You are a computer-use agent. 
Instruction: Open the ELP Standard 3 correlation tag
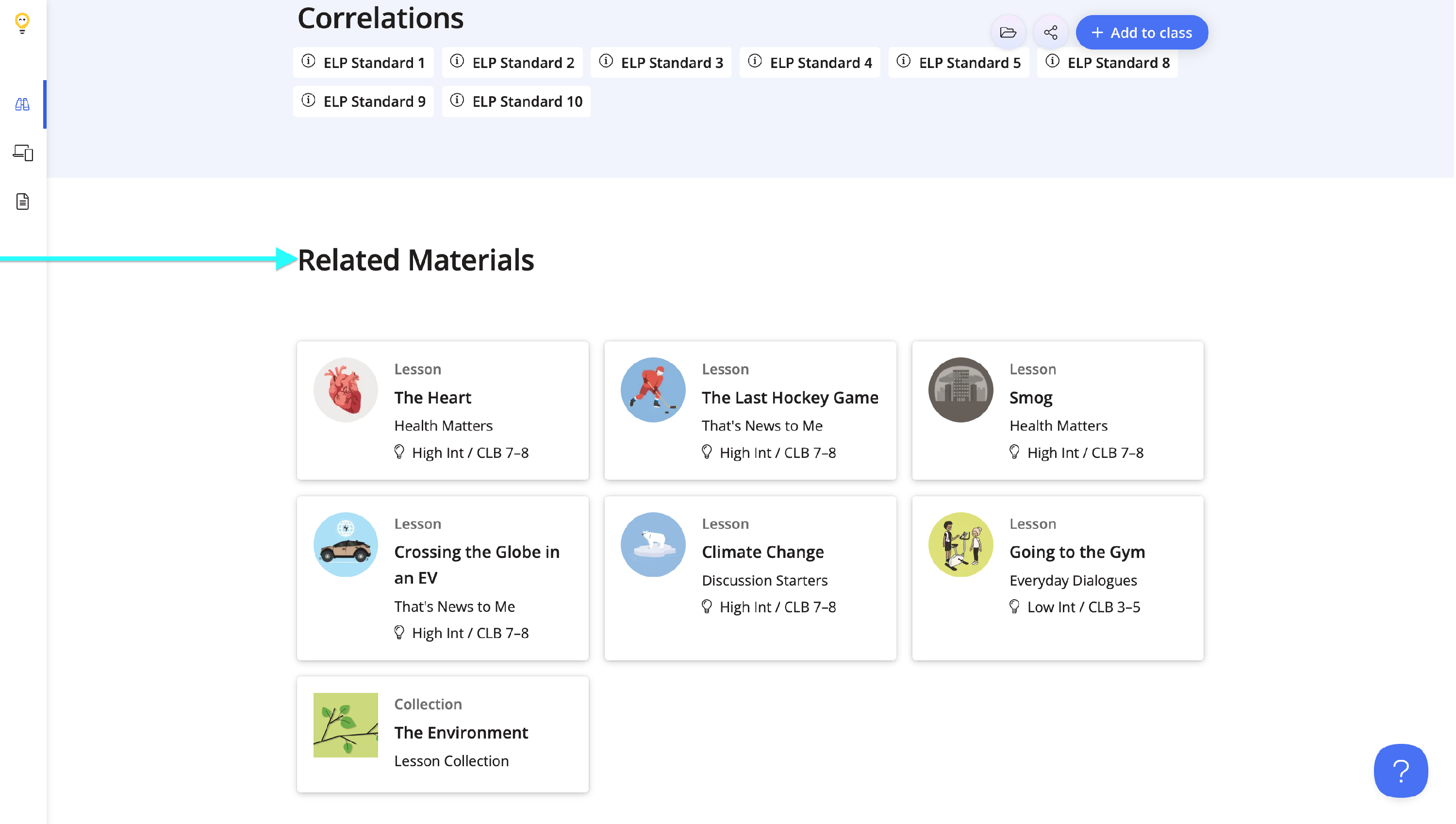click(x=661, y=62)
